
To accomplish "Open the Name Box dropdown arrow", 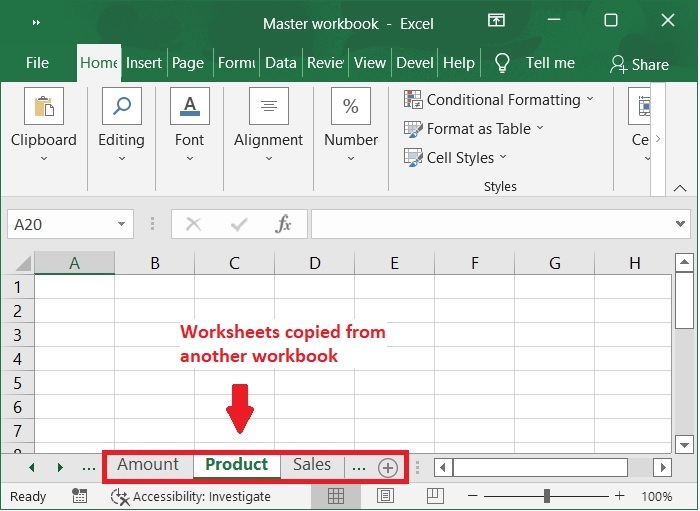I will [121, 224].
